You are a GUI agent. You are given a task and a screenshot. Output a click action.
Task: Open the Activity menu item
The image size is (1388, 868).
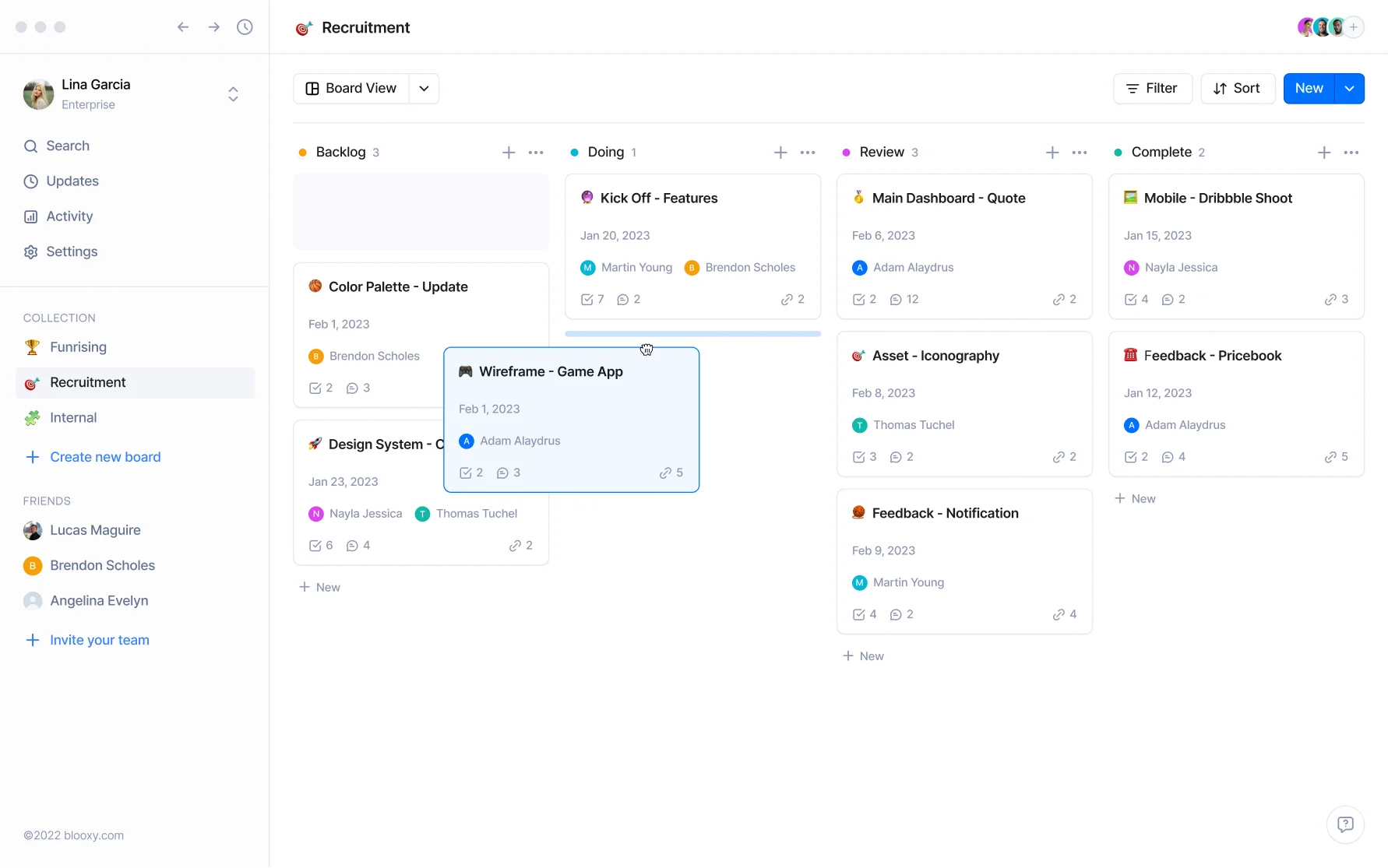pos(69,216)
